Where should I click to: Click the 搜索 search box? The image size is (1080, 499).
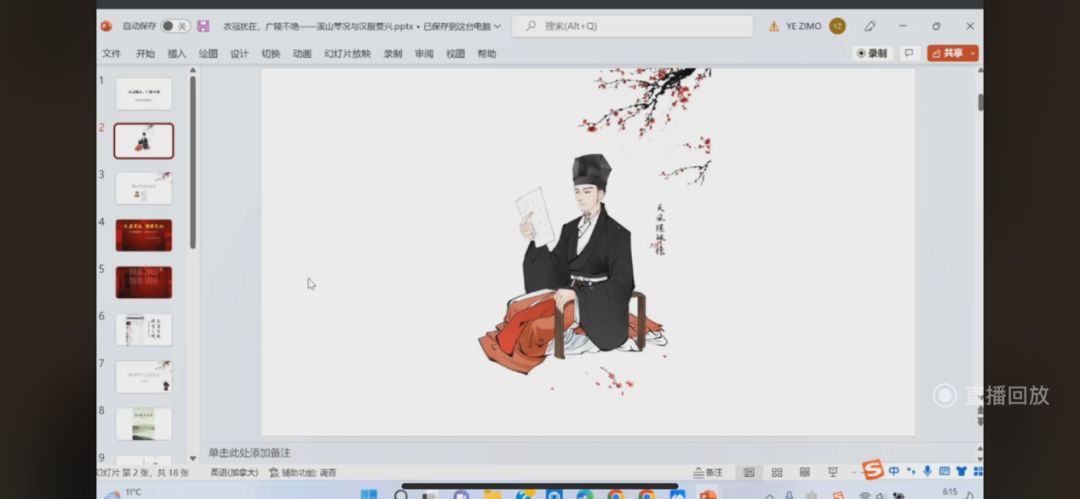pos(632,26)
